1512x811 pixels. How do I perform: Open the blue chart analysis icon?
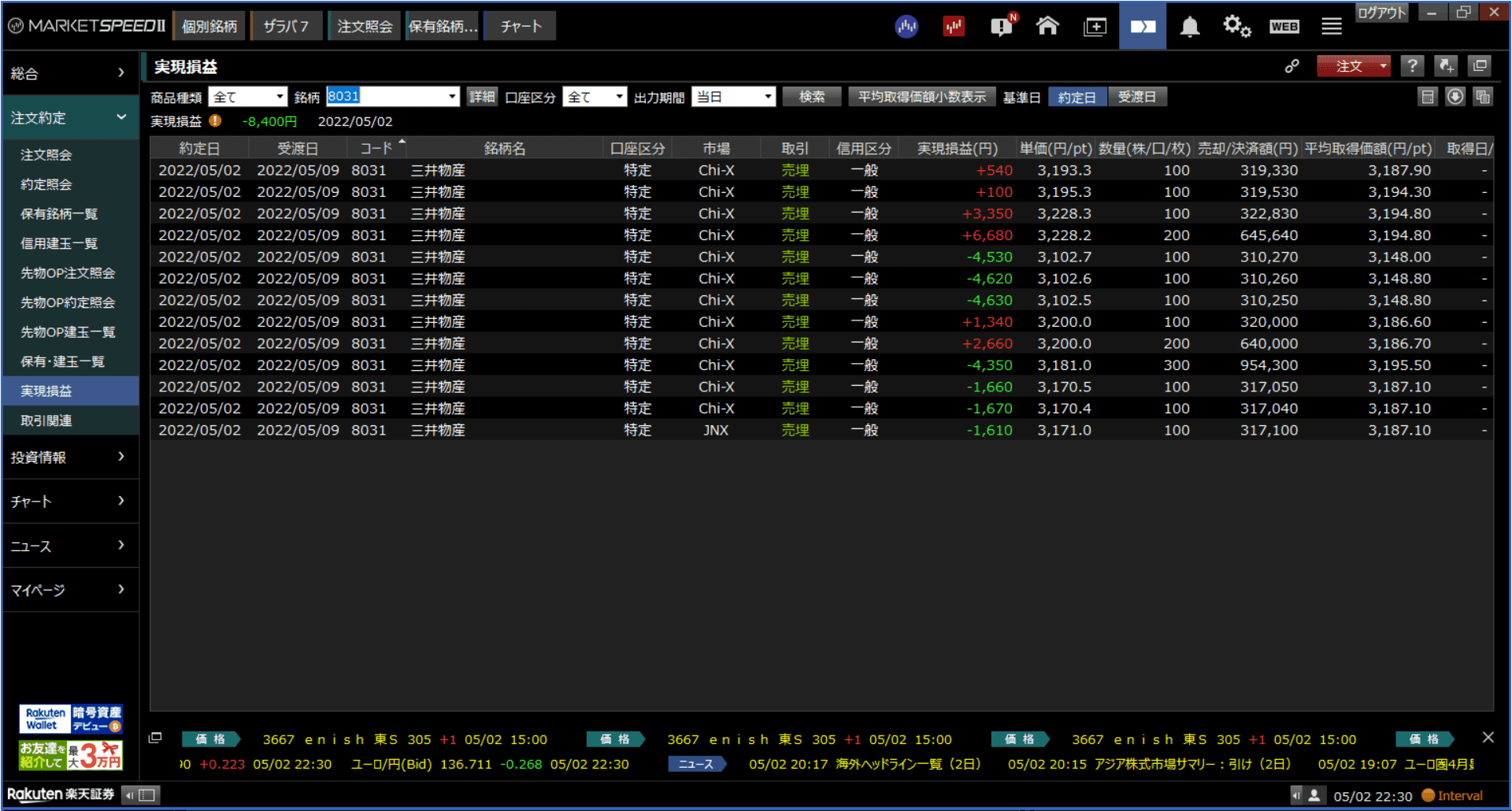[x=906, y=27]
